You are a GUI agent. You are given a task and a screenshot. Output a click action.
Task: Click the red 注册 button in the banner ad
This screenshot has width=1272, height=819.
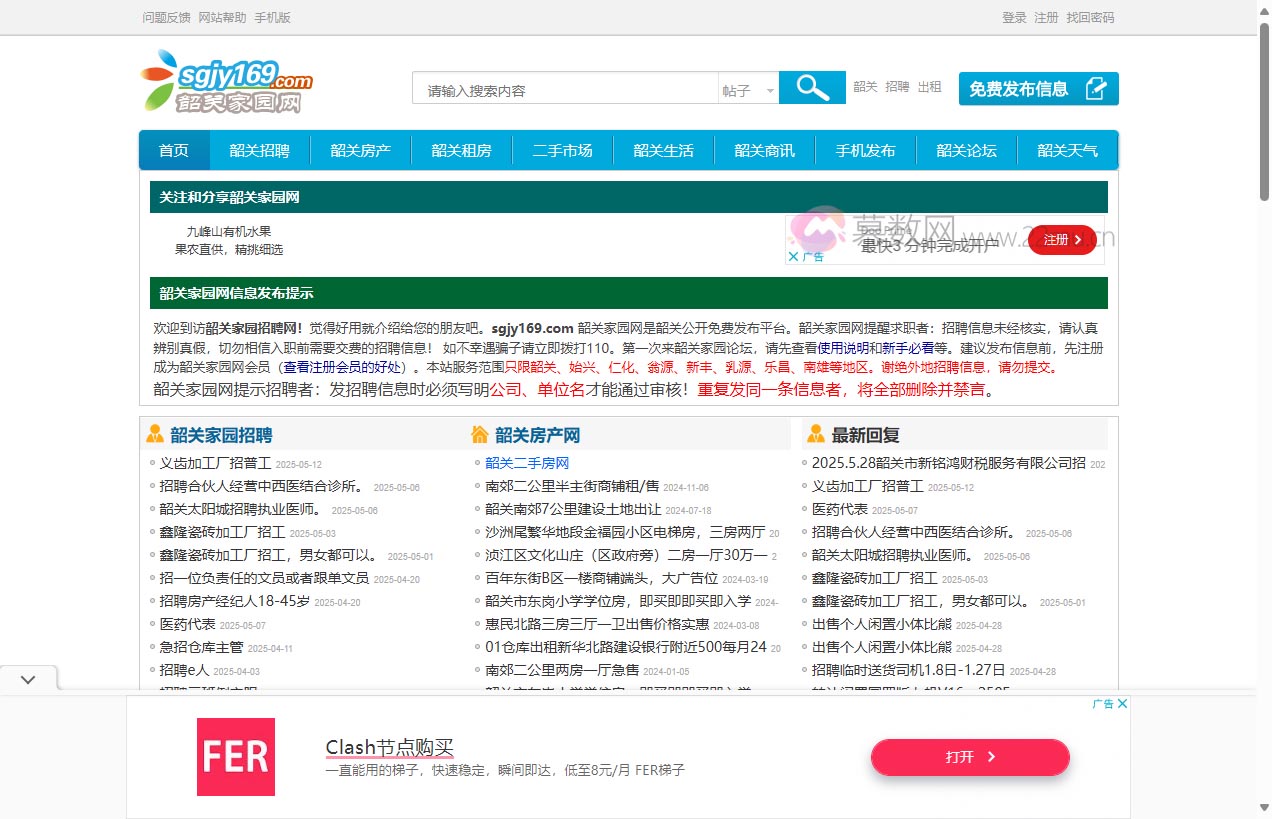[x=1059, y=240]
